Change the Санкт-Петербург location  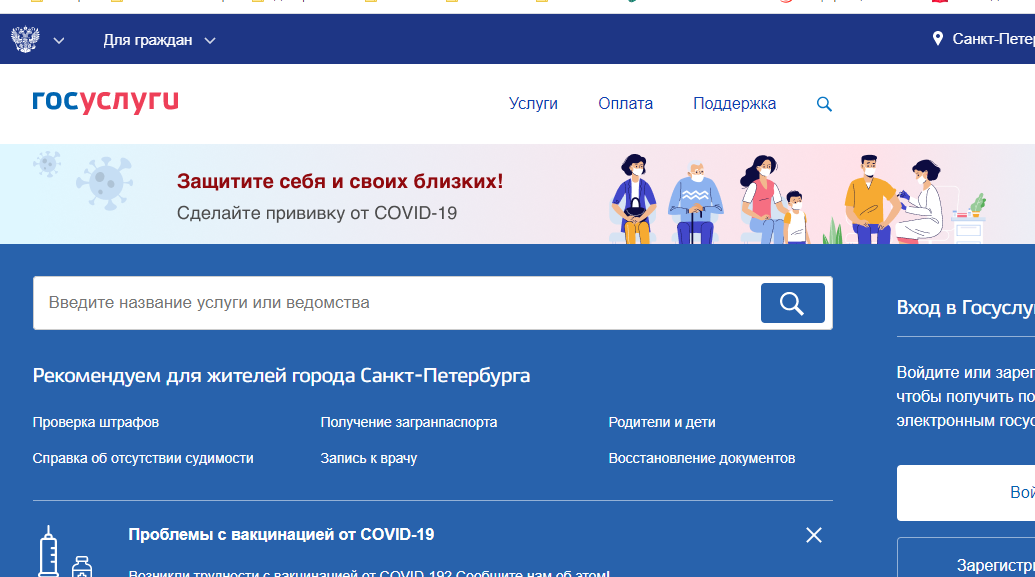[993, 40]
